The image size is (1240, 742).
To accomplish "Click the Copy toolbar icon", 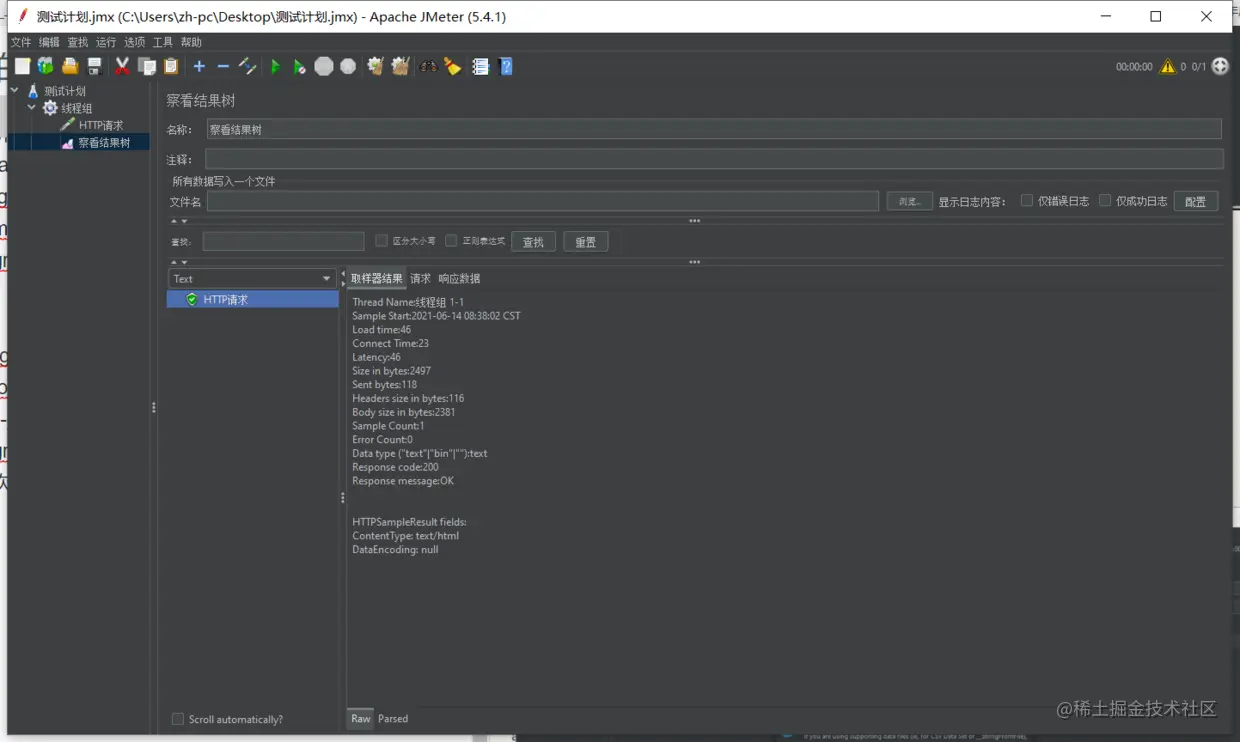I will coord(147,66).
